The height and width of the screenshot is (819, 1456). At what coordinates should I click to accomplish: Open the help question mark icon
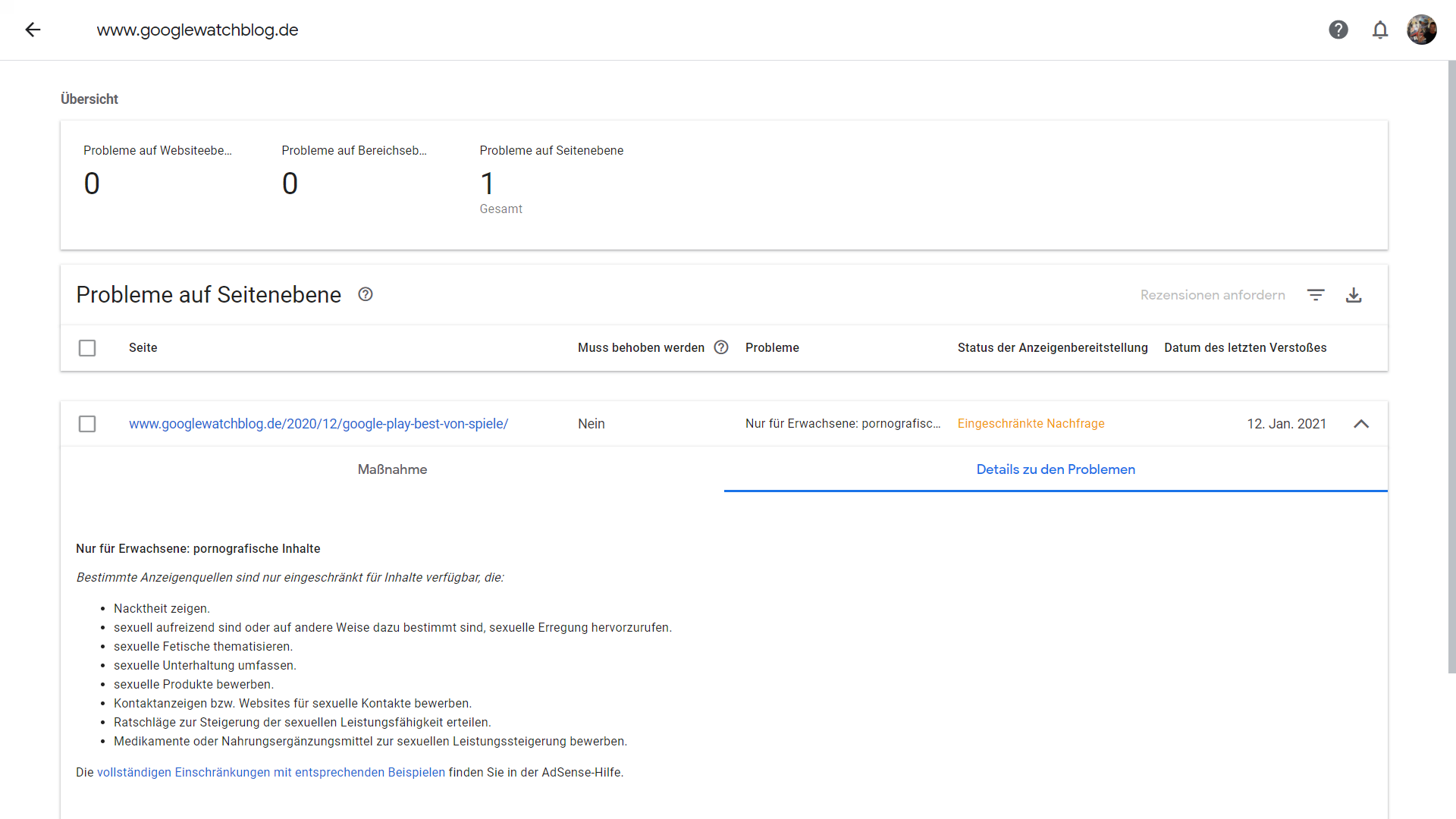pos(1338,30)
